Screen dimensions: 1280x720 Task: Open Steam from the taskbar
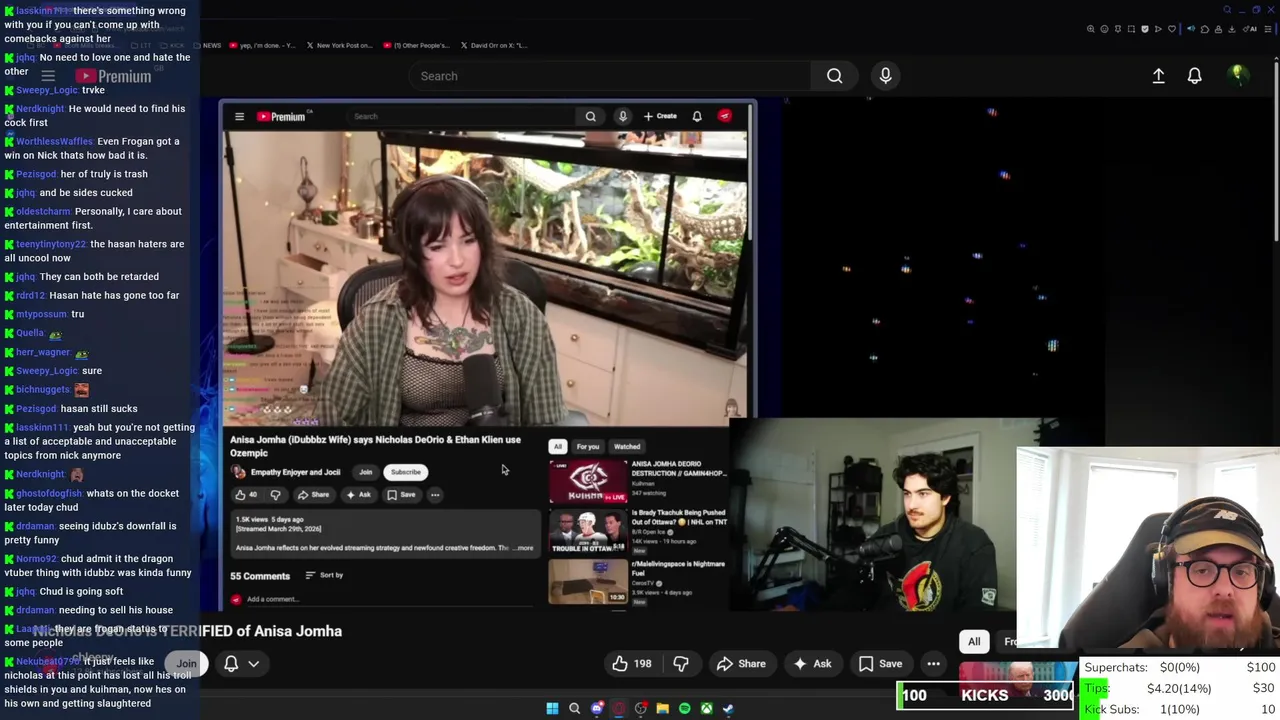coord(728,709)
